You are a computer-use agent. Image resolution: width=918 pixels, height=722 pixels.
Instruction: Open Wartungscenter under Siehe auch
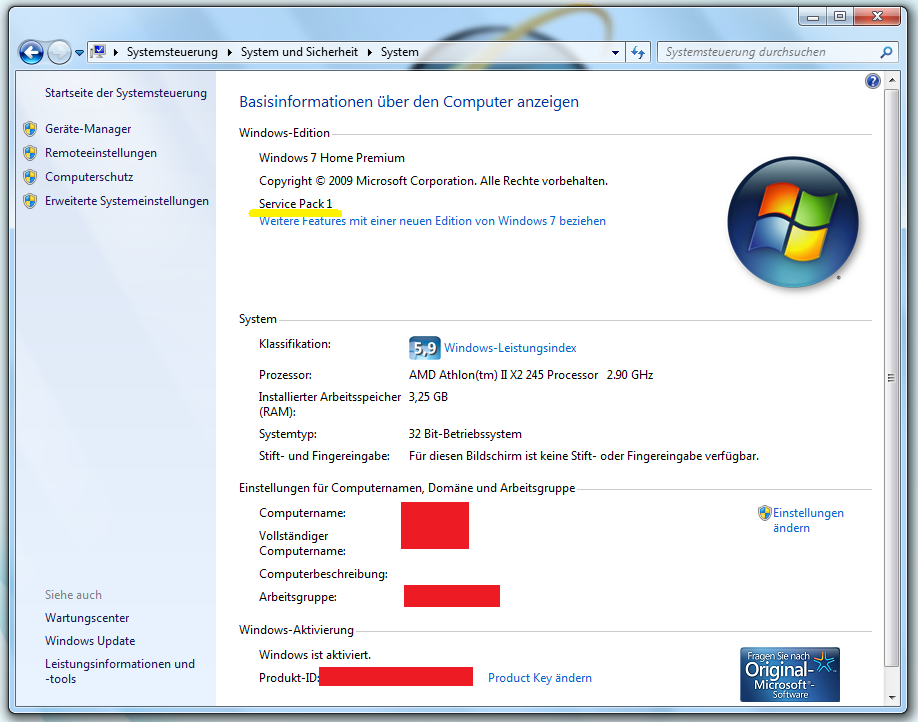point(87,618)
